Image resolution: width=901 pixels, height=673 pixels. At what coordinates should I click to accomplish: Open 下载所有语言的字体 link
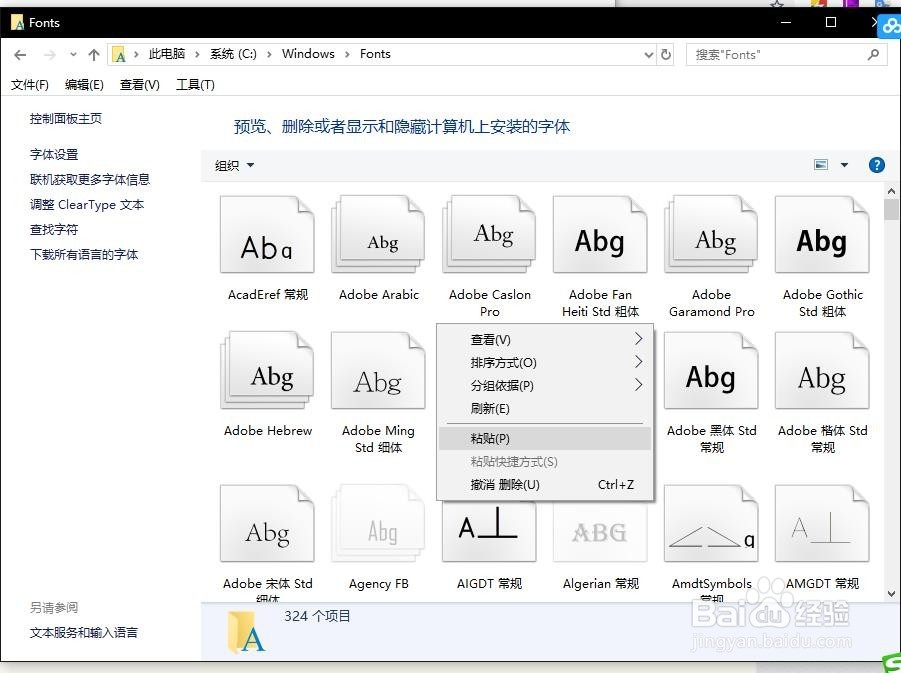pyautogui.click(x=84, y=255)
